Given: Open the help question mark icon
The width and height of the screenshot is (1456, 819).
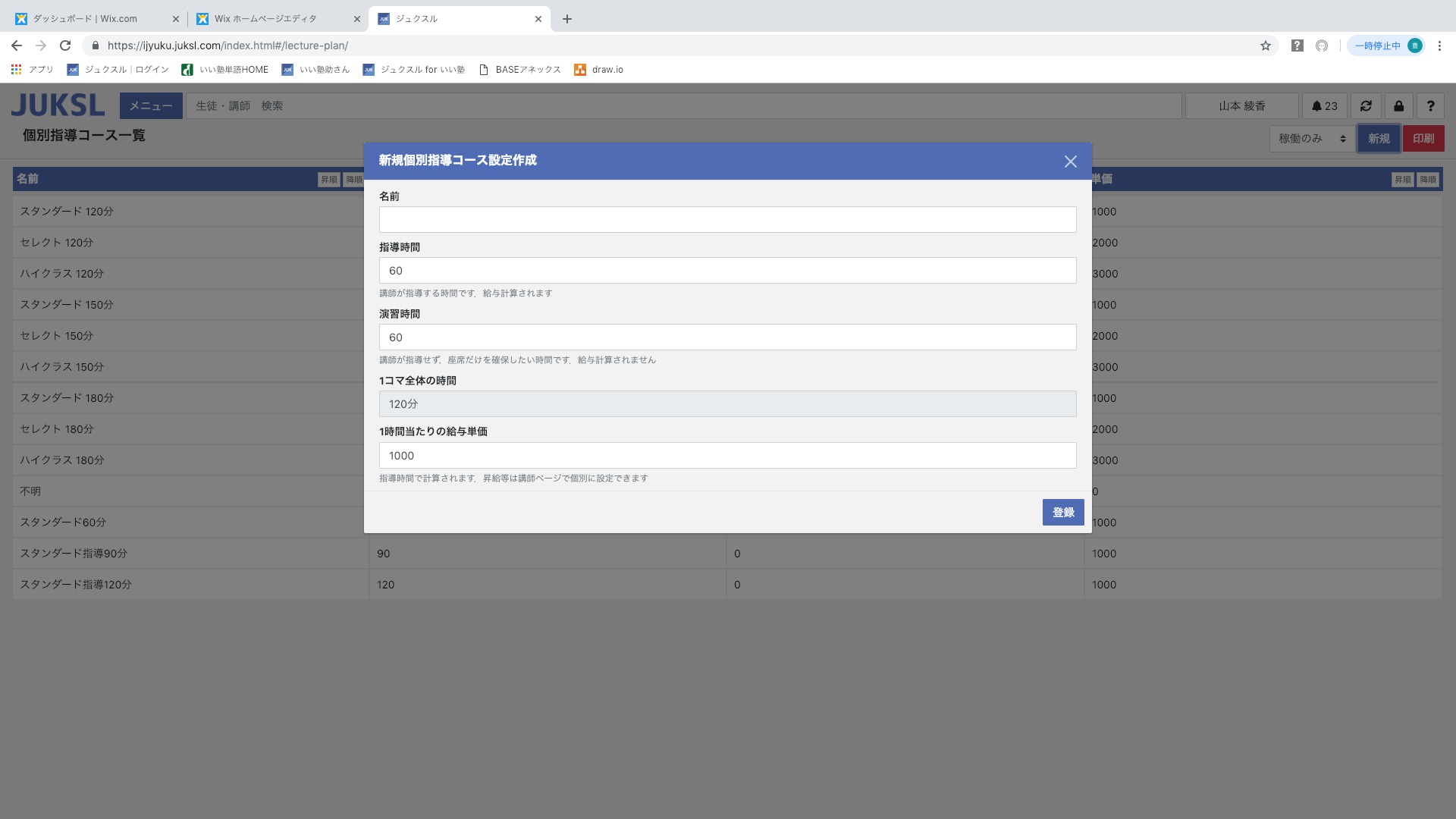Looking at the screenshot, I should [x=1430, y=106].
